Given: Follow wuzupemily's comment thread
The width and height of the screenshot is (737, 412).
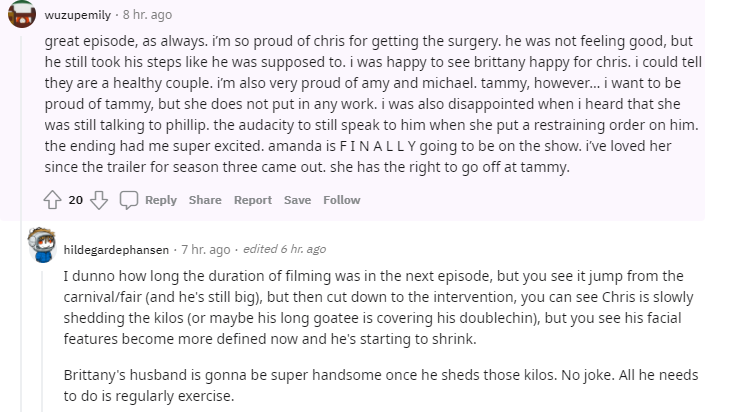Looking at the screenshot, I should pyautogui.click(x=341, y=200).
